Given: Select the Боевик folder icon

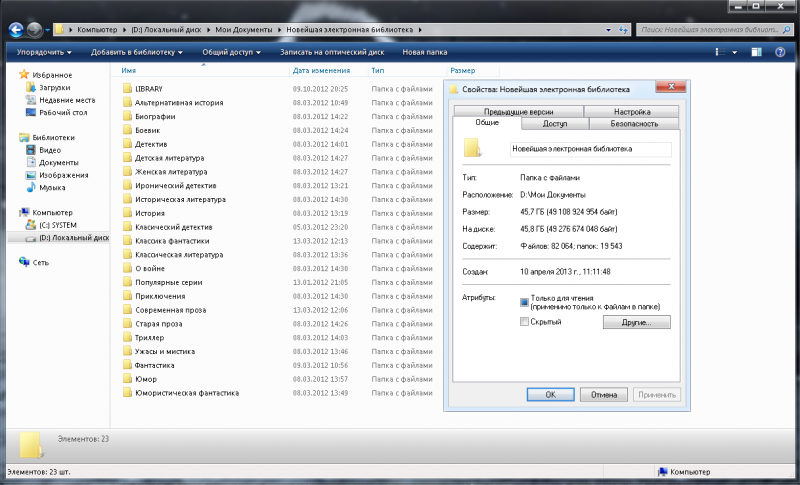Looking at the screenshot, I should 128,130.
